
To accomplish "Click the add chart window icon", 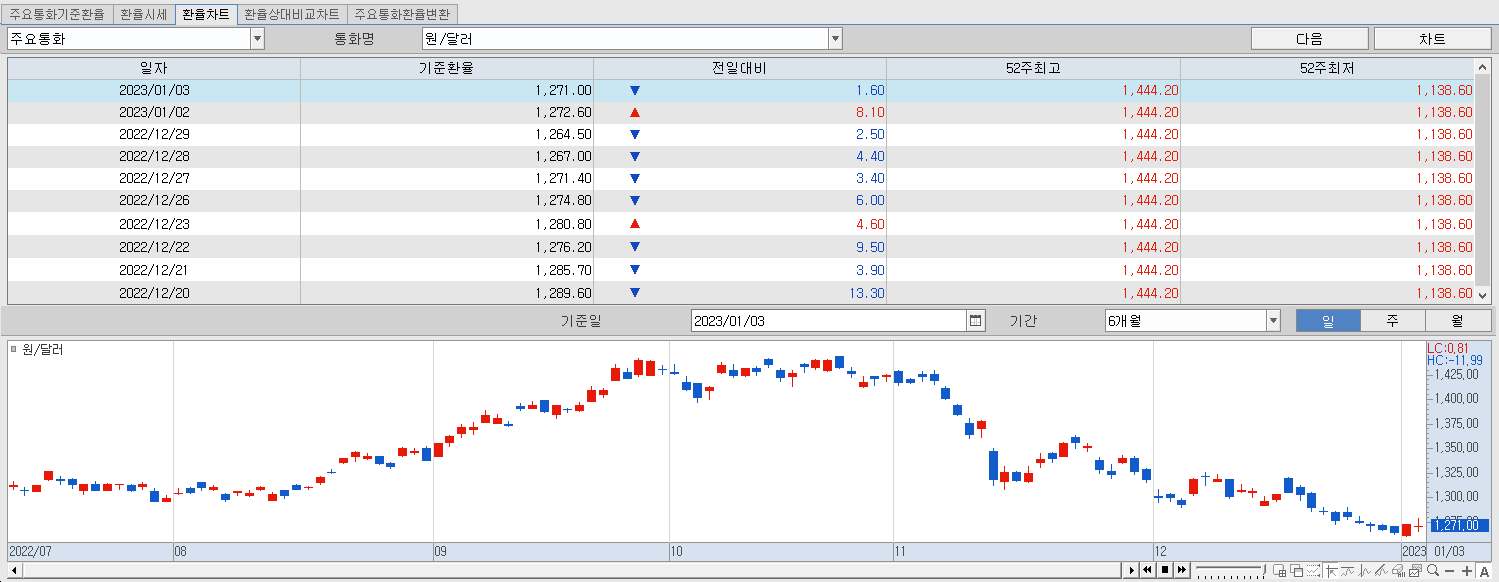I will [x=1279, y=571].
